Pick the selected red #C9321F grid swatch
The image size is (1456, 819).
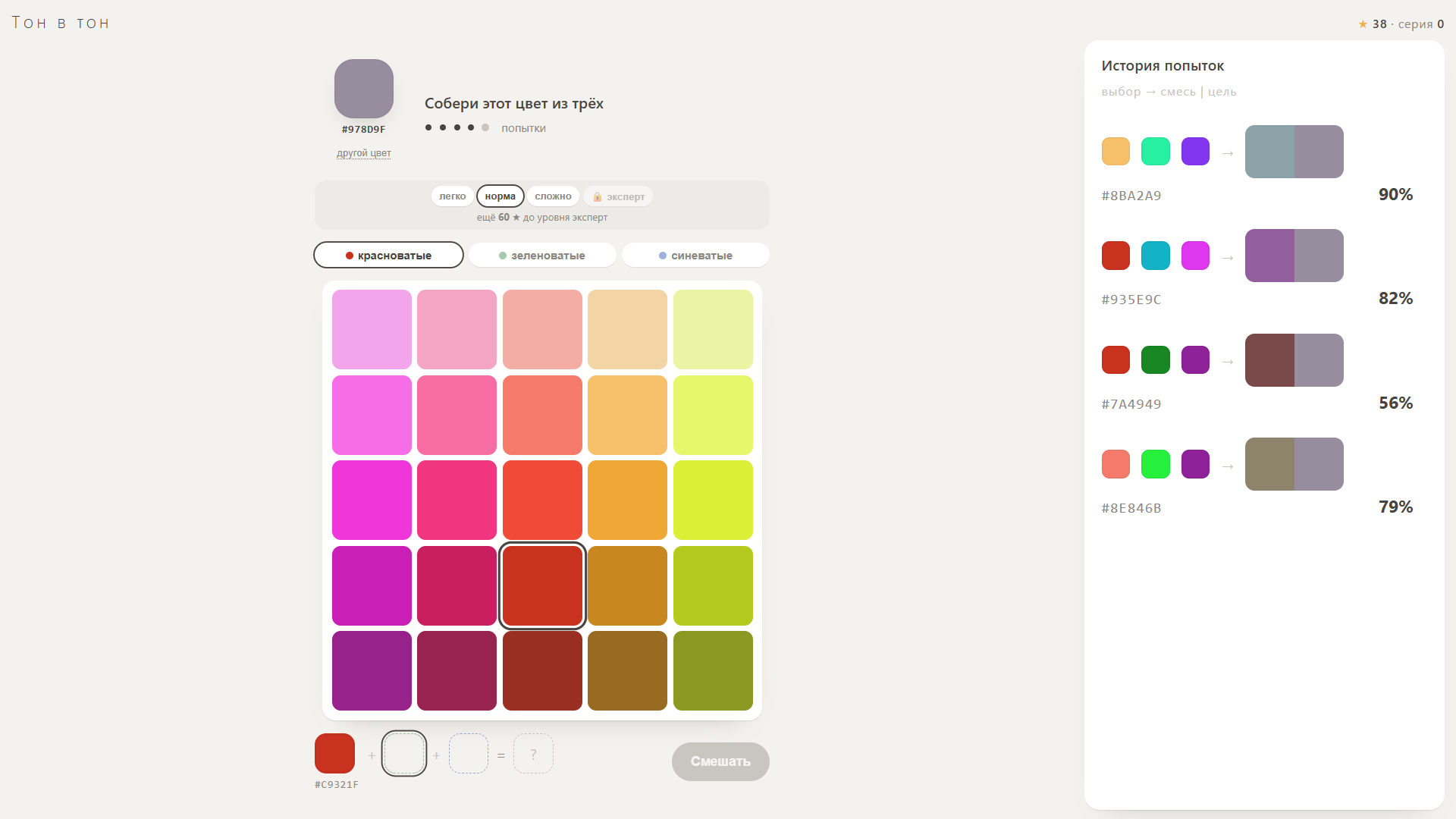[x=542, y=585]
